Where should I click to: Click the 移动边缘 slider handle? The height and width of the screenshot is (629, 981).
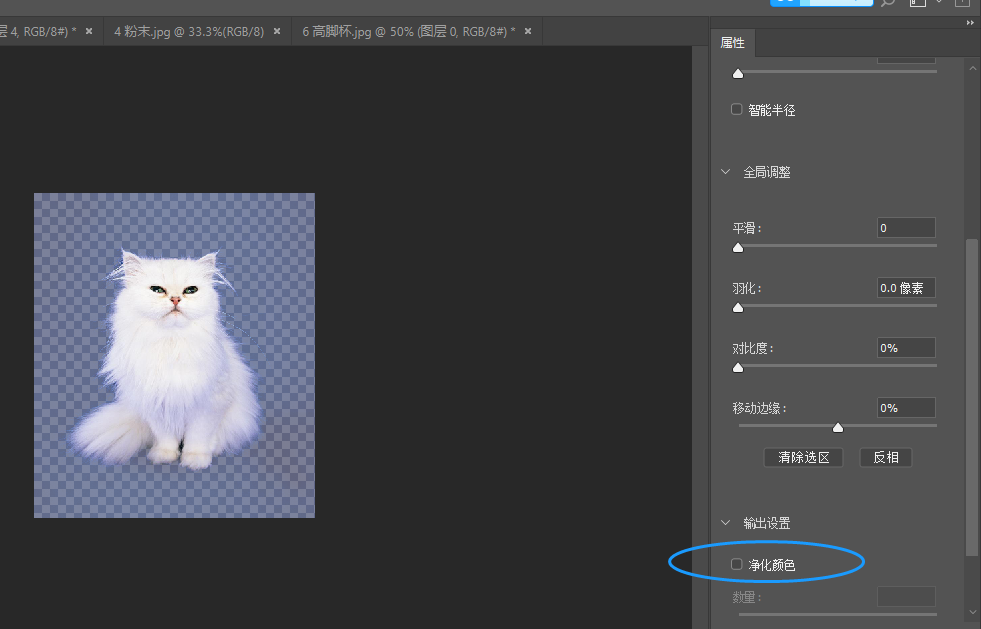tap(838, 428)
